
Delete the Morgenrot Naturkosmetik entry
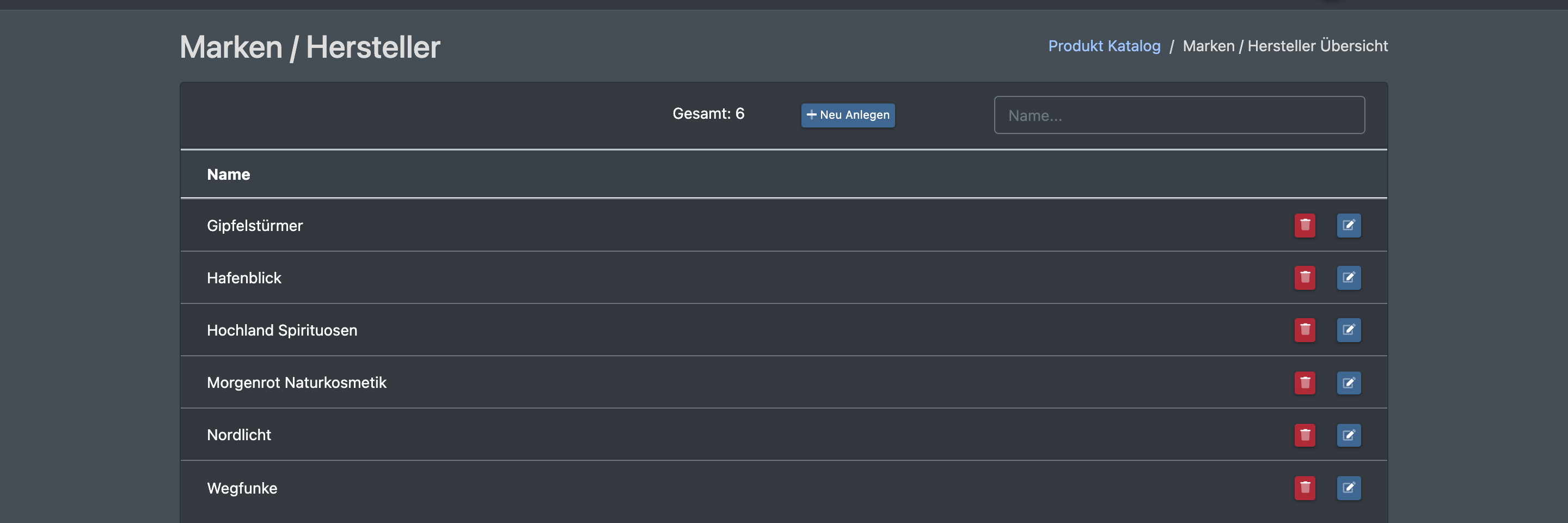(x=1304, y=383)
